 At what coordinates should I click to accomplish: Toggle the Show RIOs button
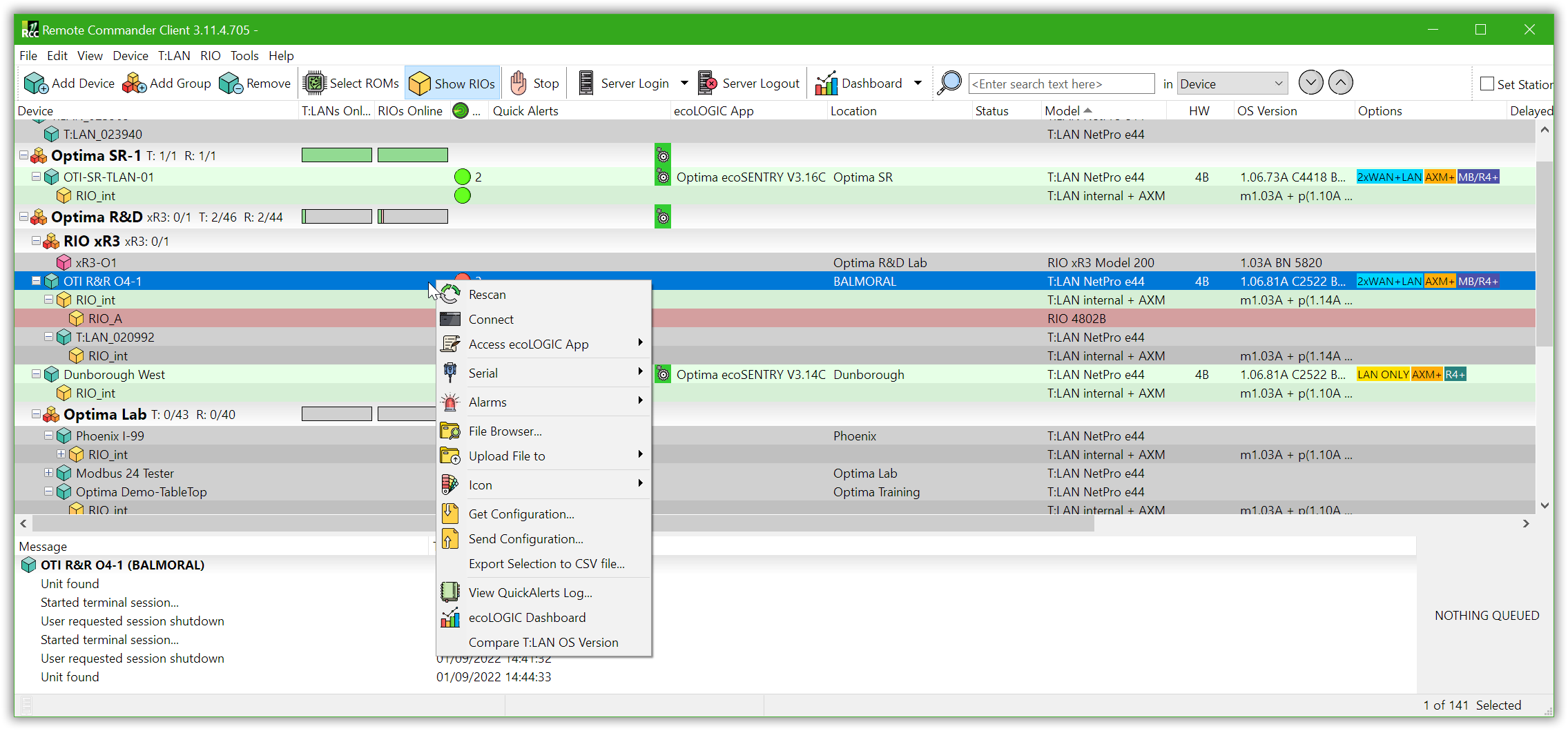(452, 84)
